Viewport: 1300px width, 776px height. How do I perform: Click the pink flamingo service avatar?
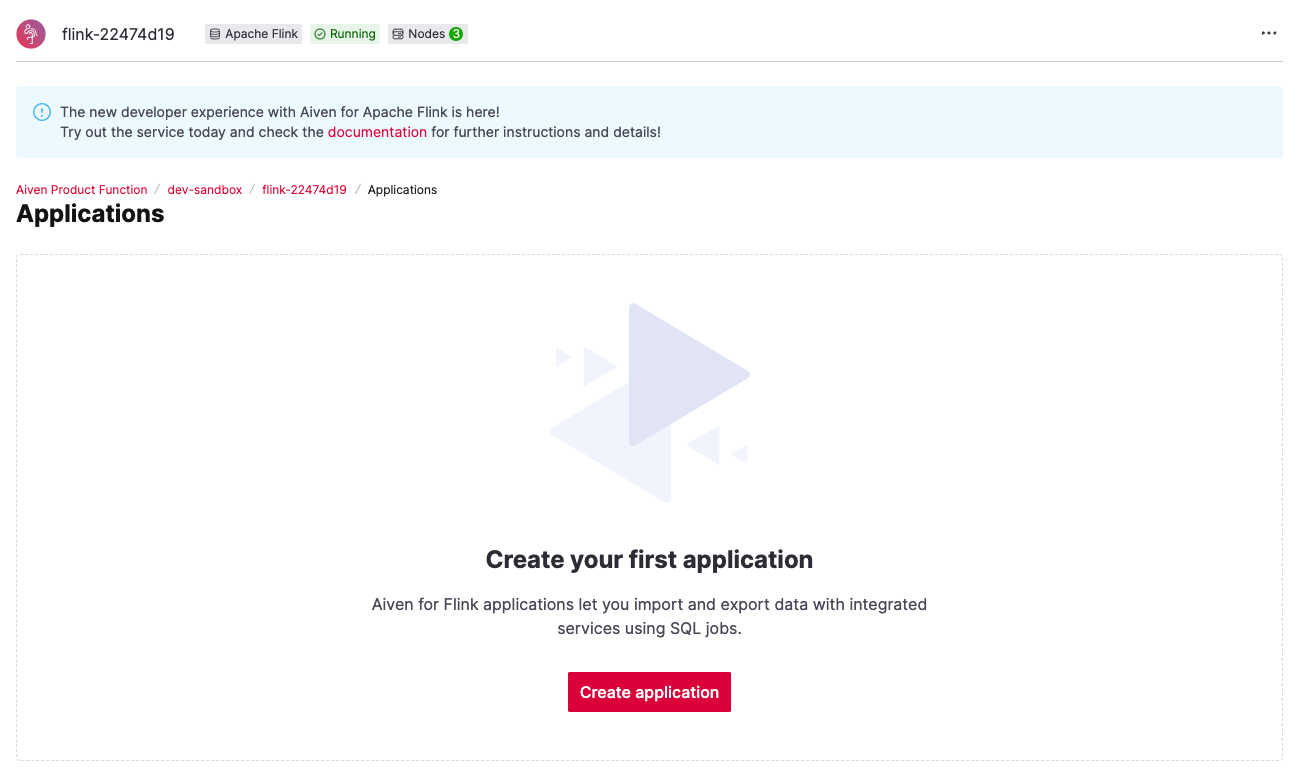(x=30, y=33)
